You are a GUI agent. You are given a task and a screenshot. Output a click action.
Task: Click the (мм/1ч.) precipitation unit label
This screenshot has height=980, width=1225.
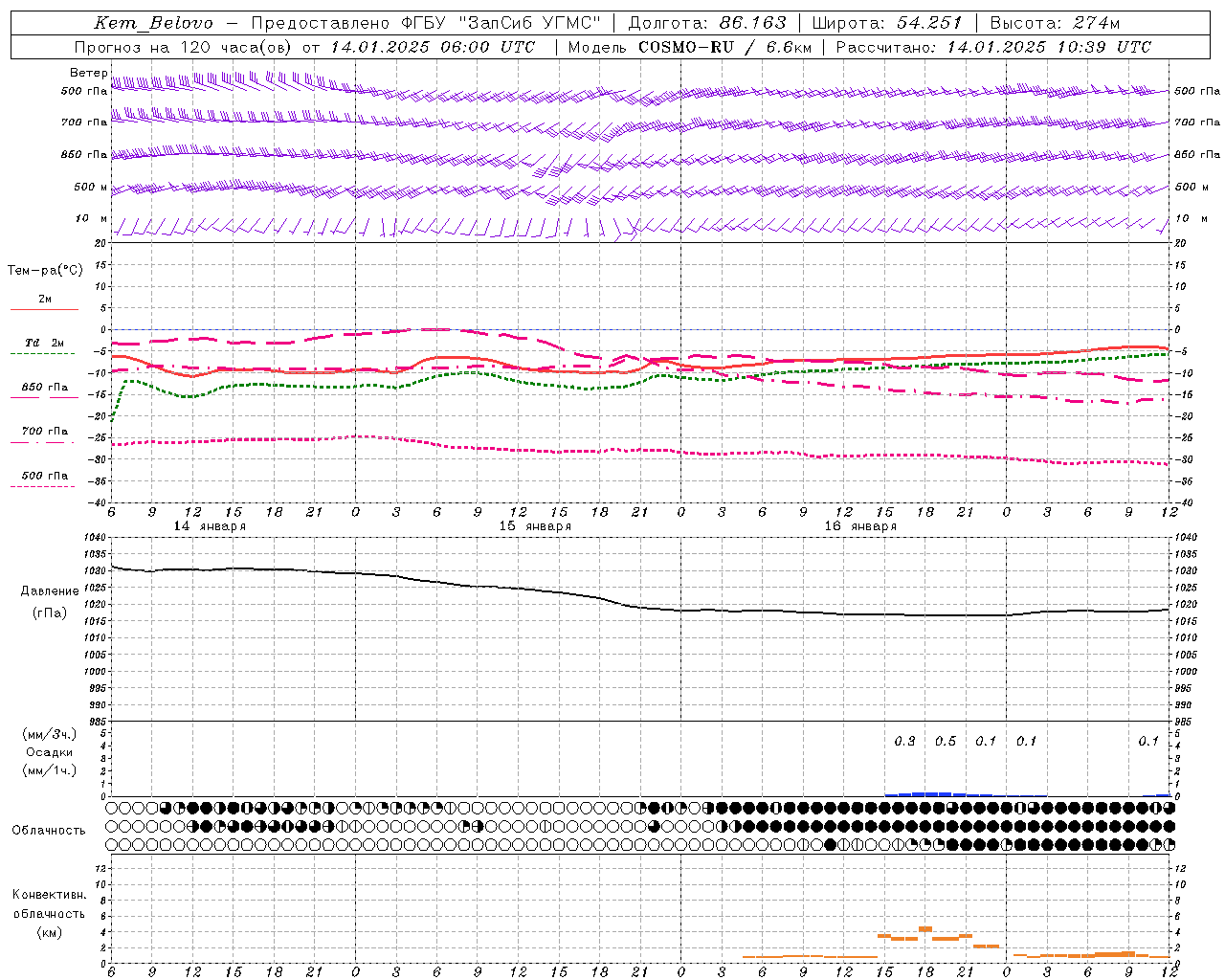click(x=49, y=770)
